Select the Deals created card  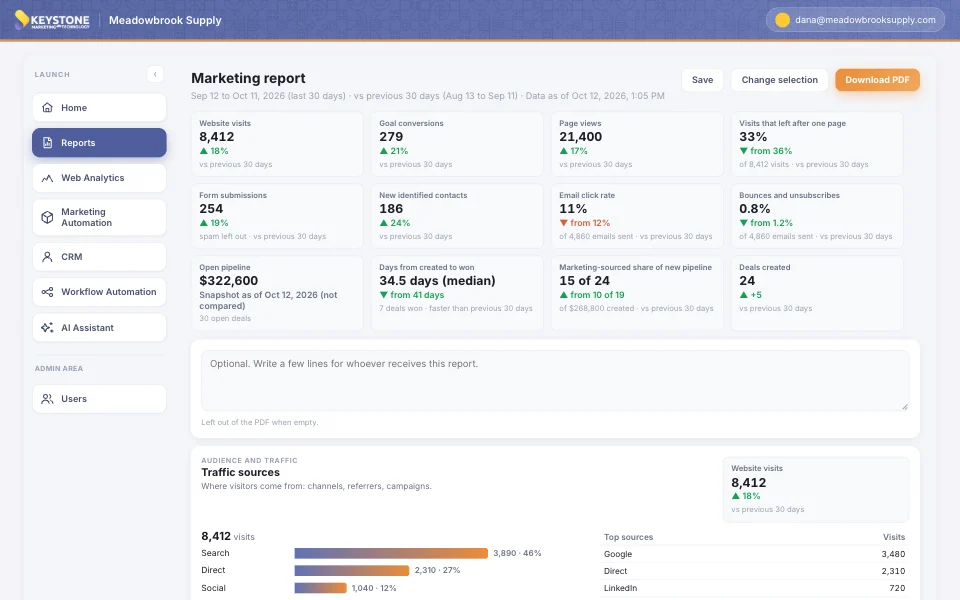pyautogui.click(x=817, y=293)
